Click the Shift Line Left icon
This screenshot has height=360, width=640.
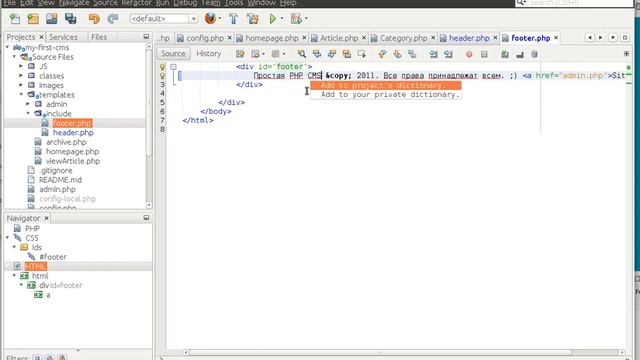click(433, 54)
